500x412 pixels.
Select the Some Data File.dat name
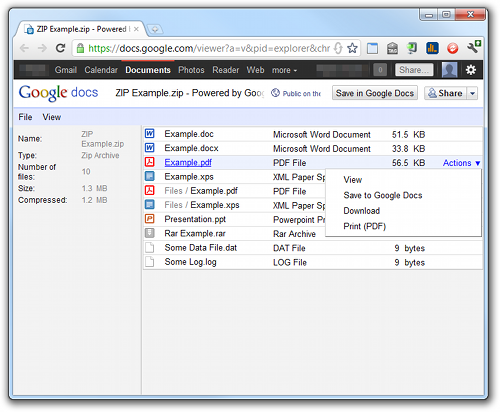click(x=201, y=248)
